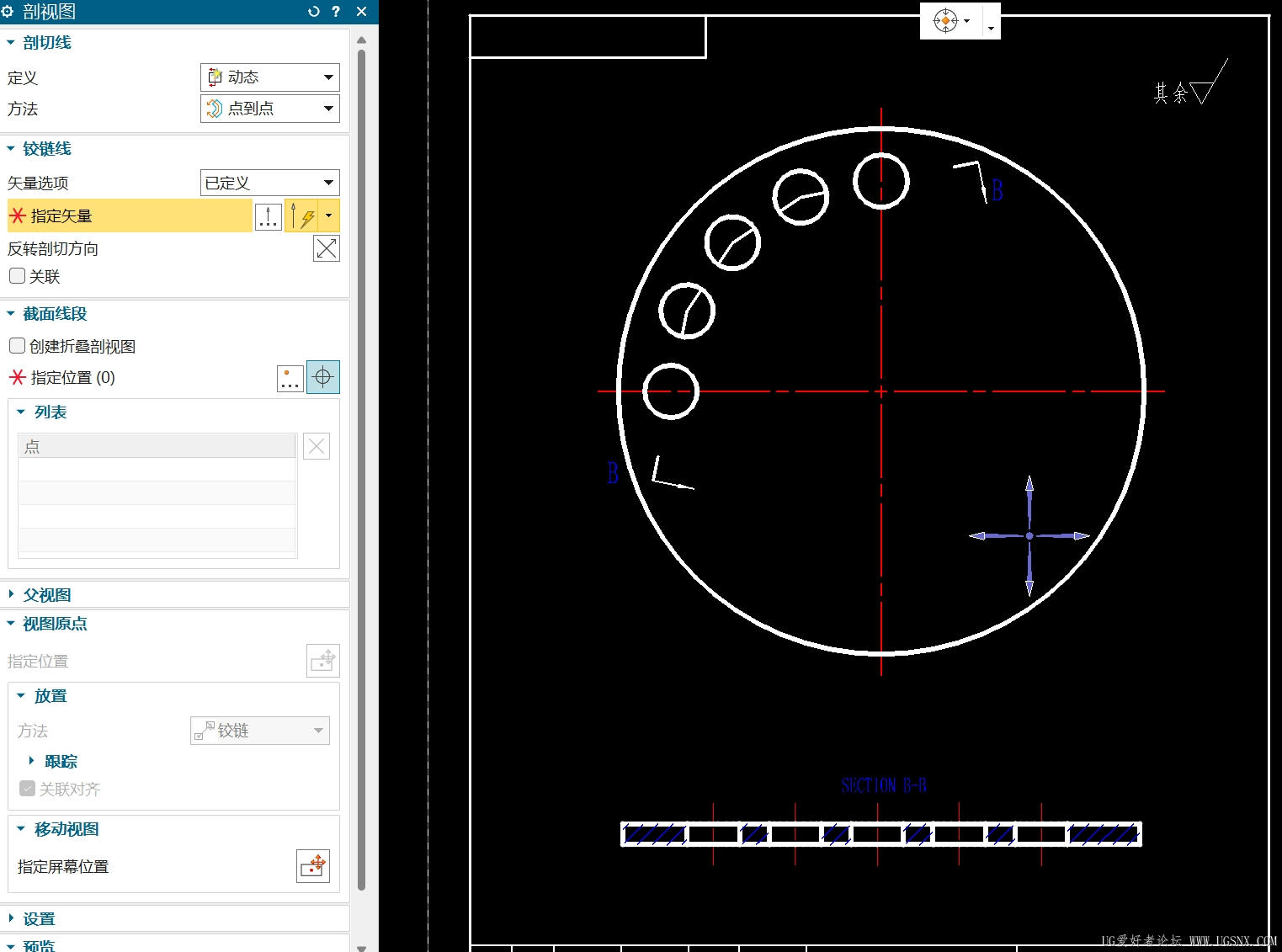Screen dimensions: 1282x952
Task: Open the 定义 dropdown showing 动态
Action: click(270, 77)
